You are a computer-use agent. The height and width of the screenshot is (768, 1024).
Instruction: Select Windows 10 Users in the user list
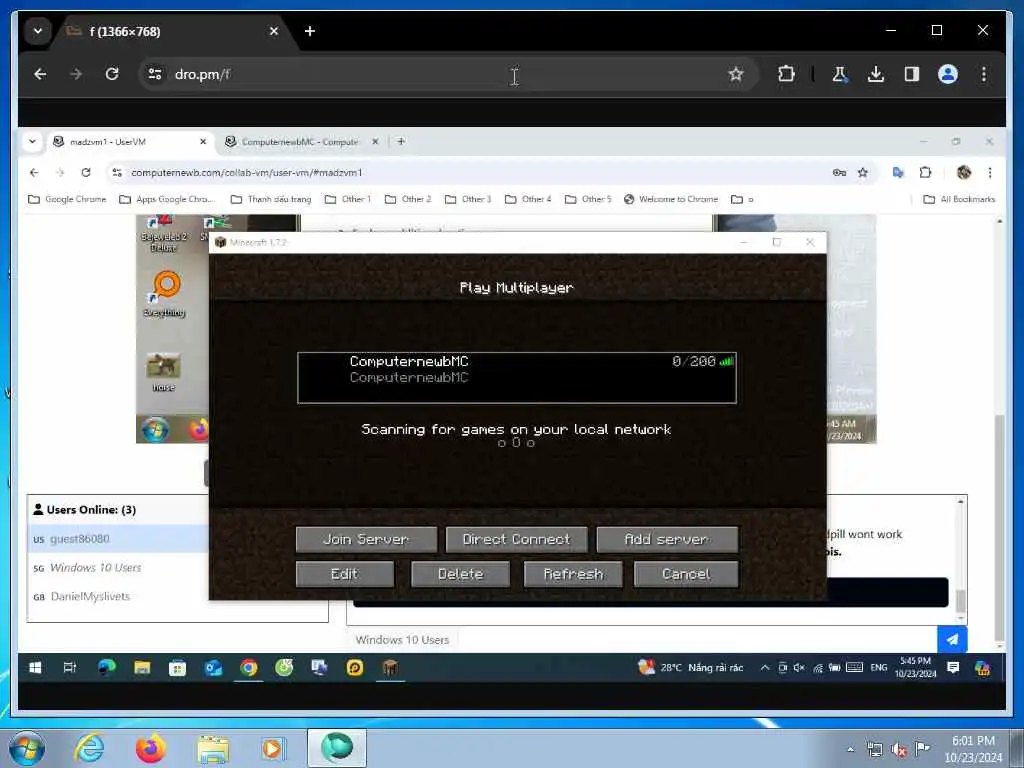coord(119,568)
